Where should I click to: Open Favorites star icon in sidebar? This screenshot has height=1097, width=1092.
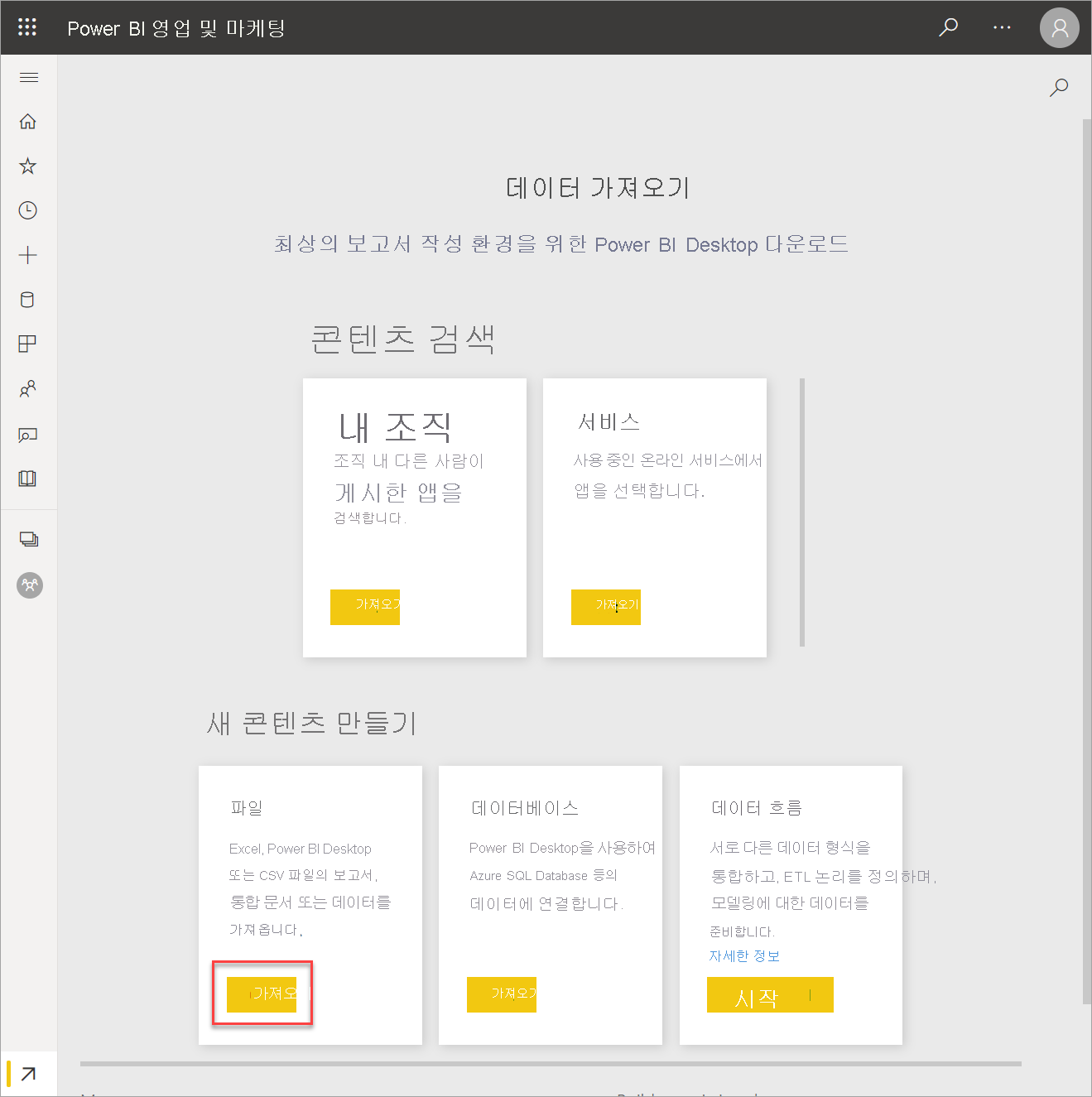click(28, 166)
